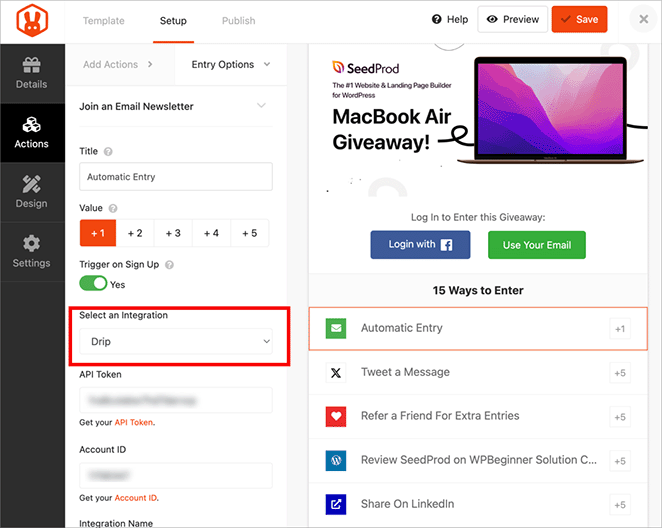Open the Details gift icon panel

(x=32, y=73)
